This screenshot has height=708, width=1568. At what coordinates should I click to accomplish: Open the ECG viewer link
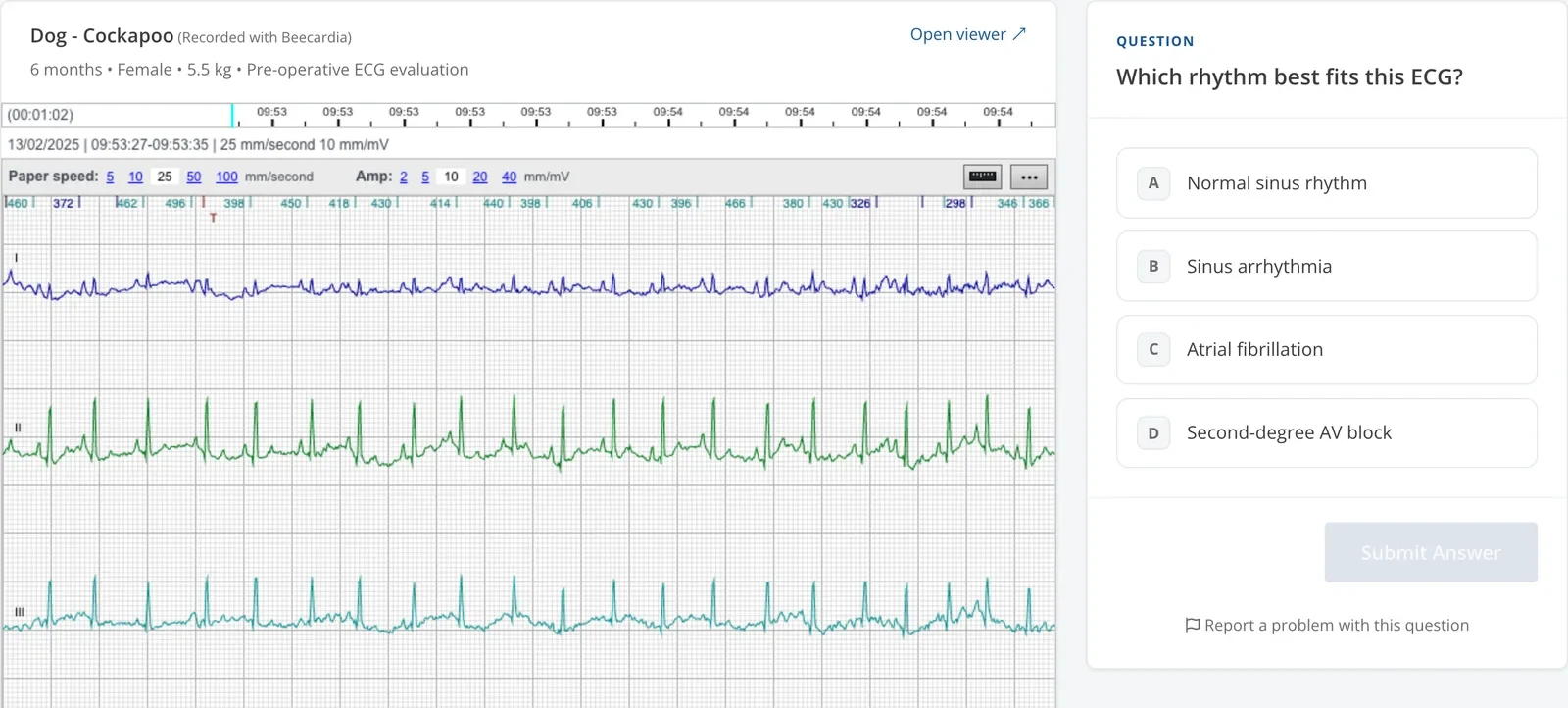[x=967, y=34]
